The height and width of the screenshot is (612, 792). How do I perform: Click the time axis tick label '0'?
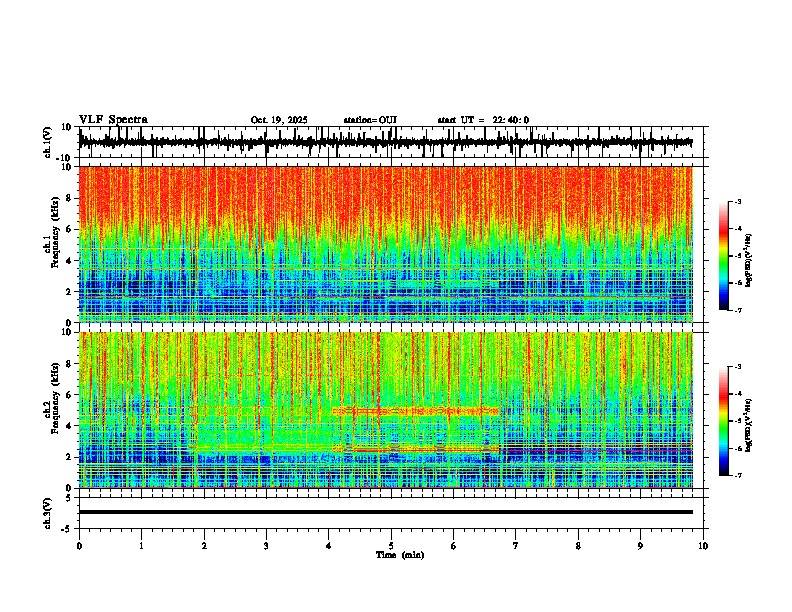coord(79,546)
